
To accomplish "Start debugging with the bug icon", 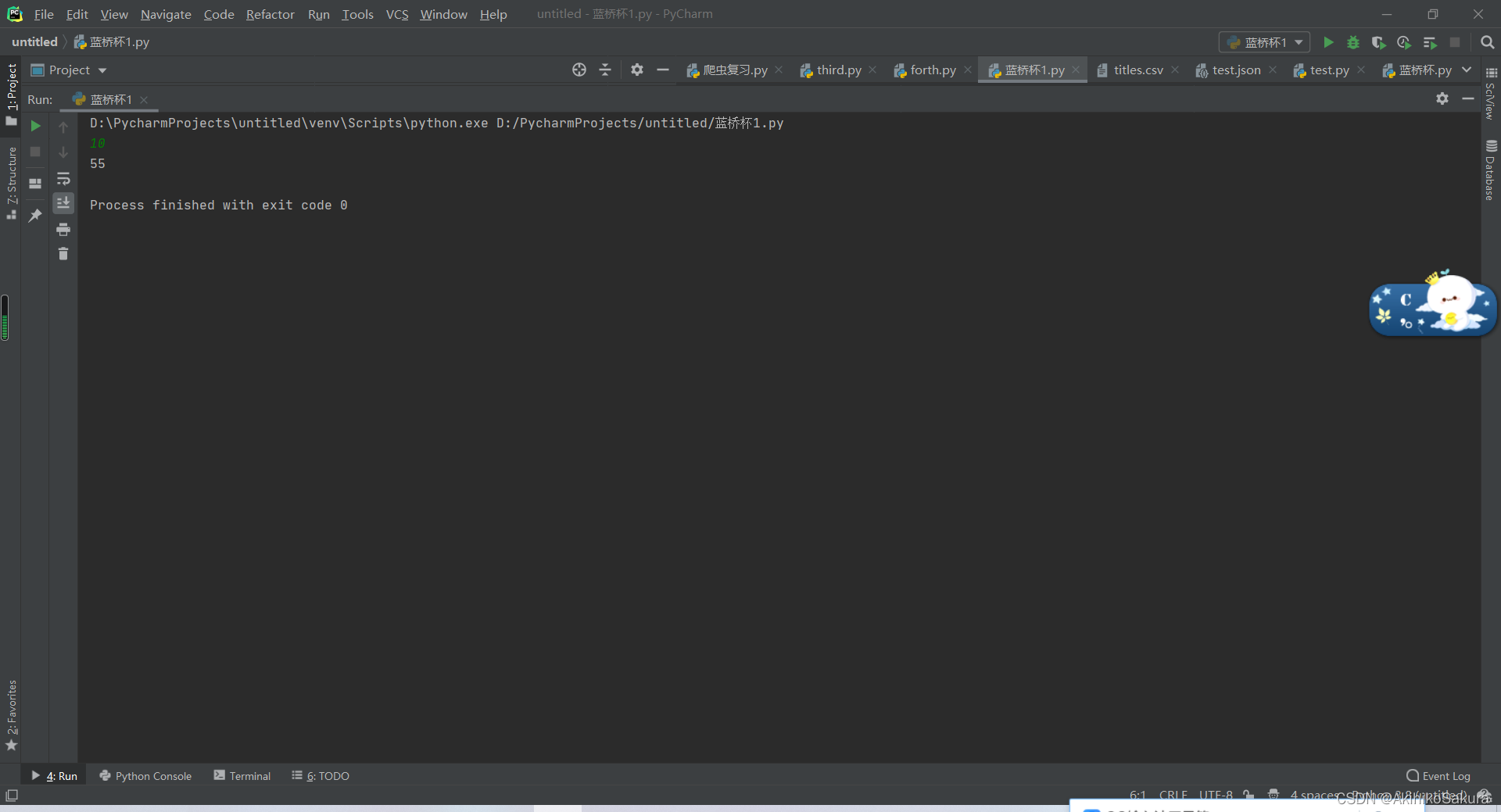I will pyautogui.click(x=1353, y=42).
